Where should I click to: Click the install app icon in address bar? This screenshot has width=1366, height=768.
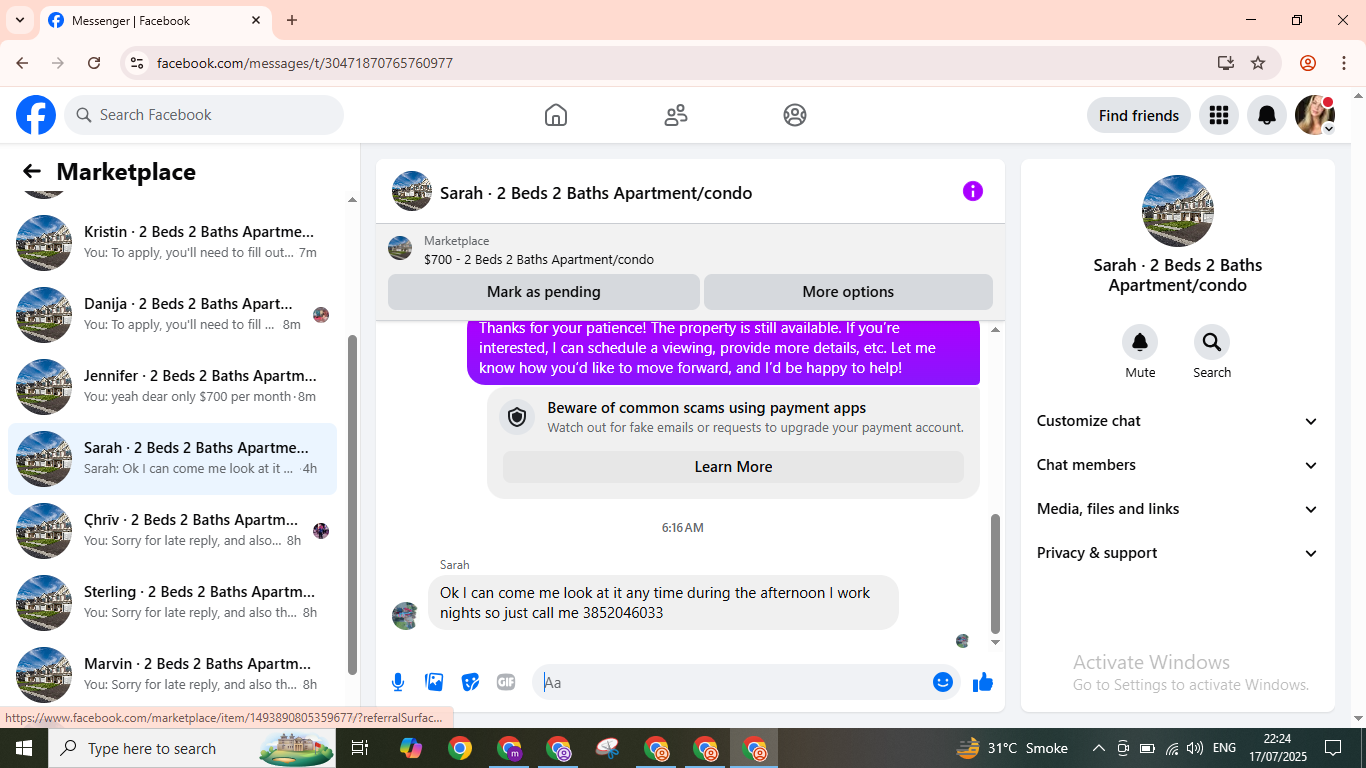(1226, 63)
